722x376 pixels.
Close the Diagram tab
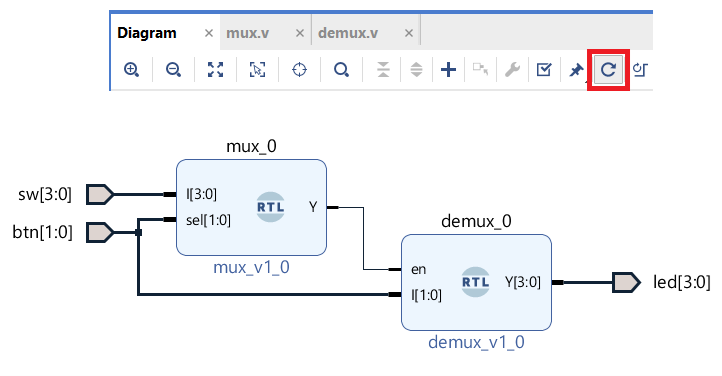tap(209, 33)
